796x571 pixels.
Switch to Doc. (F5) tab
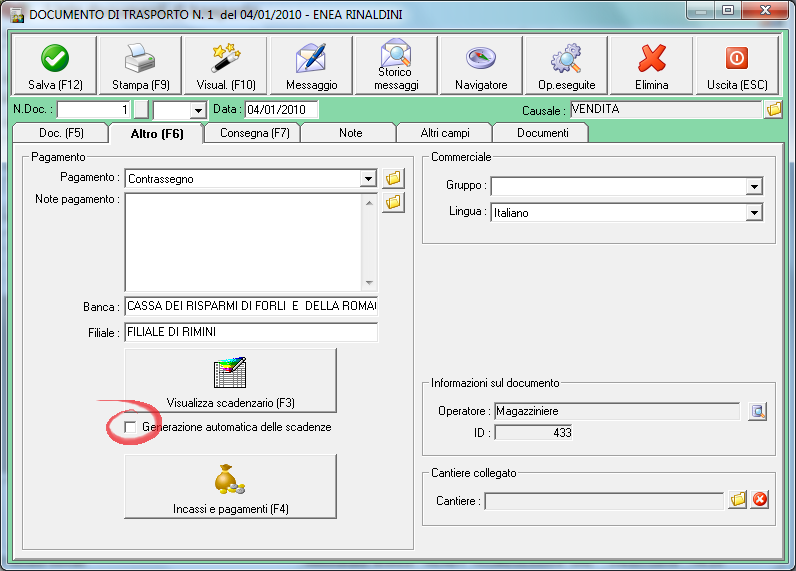click(61, 133)
